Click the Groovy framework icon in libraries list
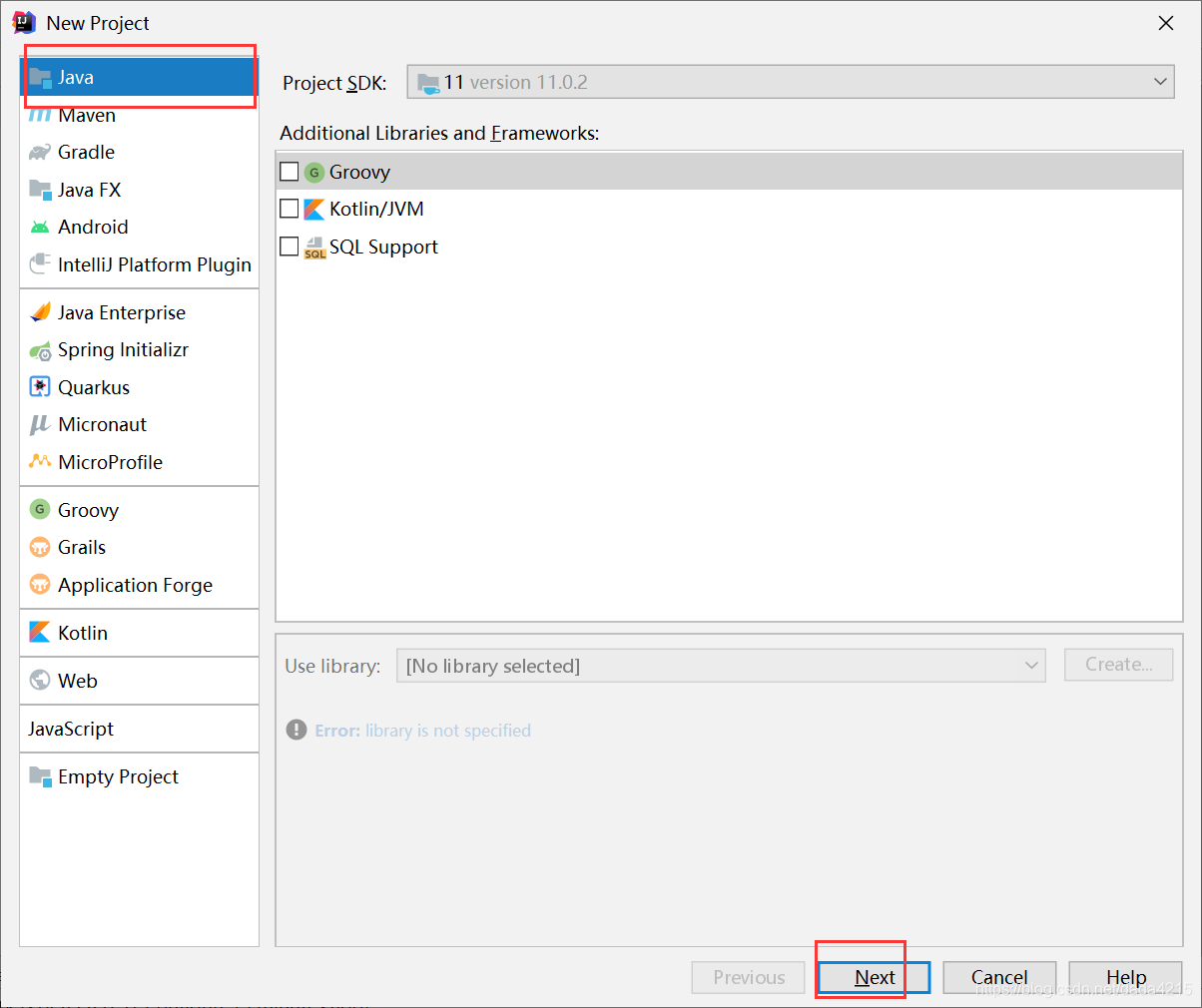The image size is (1202, 1008). [x=314, y=172]
